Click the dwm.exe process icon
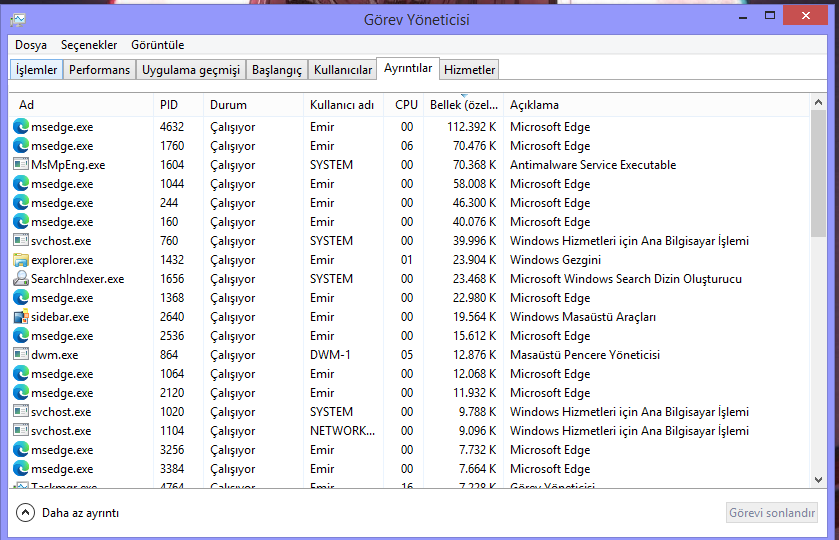Screen dimensions: 839x540 20,354
